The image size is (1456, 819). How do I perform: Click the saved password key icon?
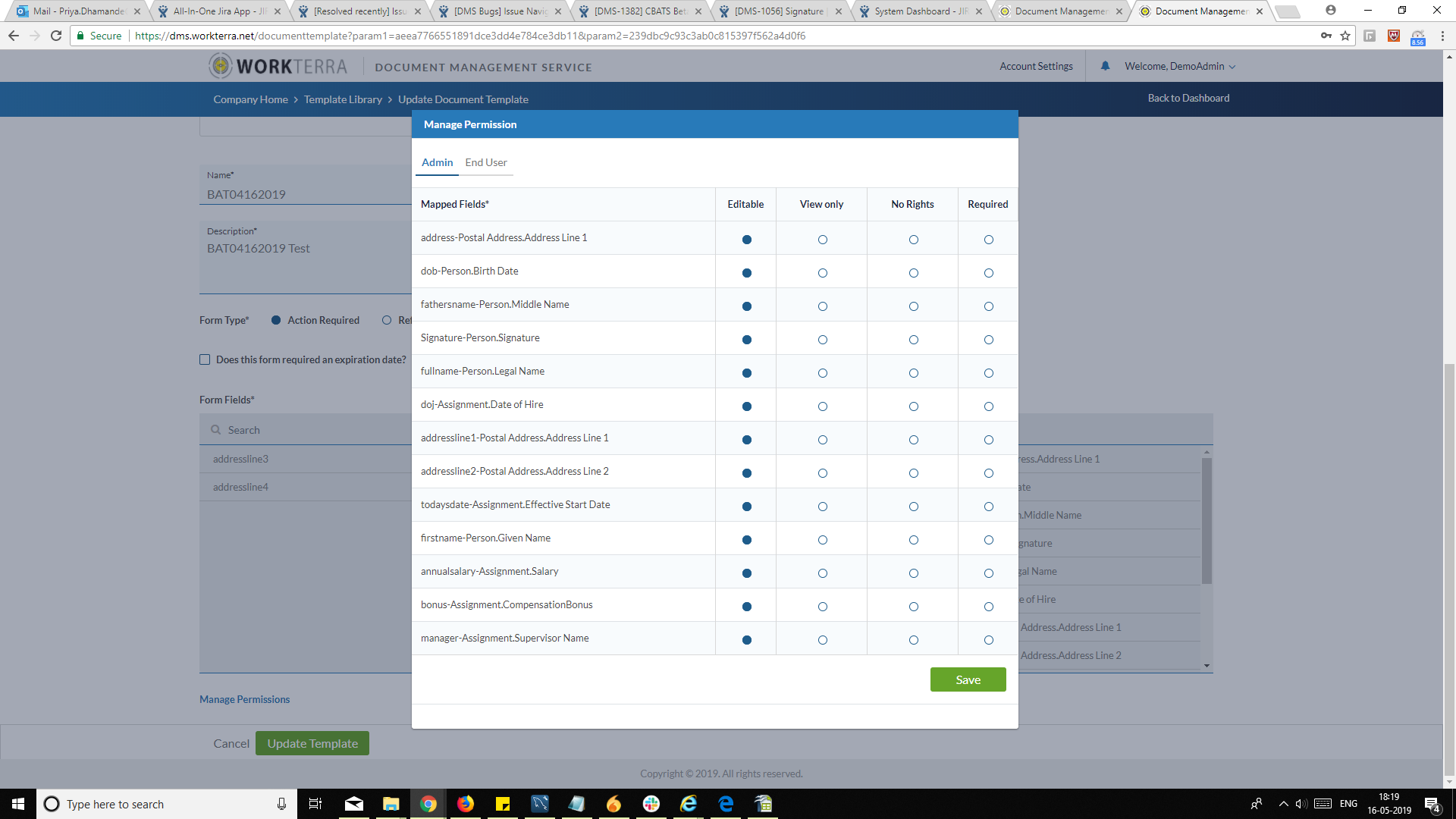click(x=1326, y=36)
